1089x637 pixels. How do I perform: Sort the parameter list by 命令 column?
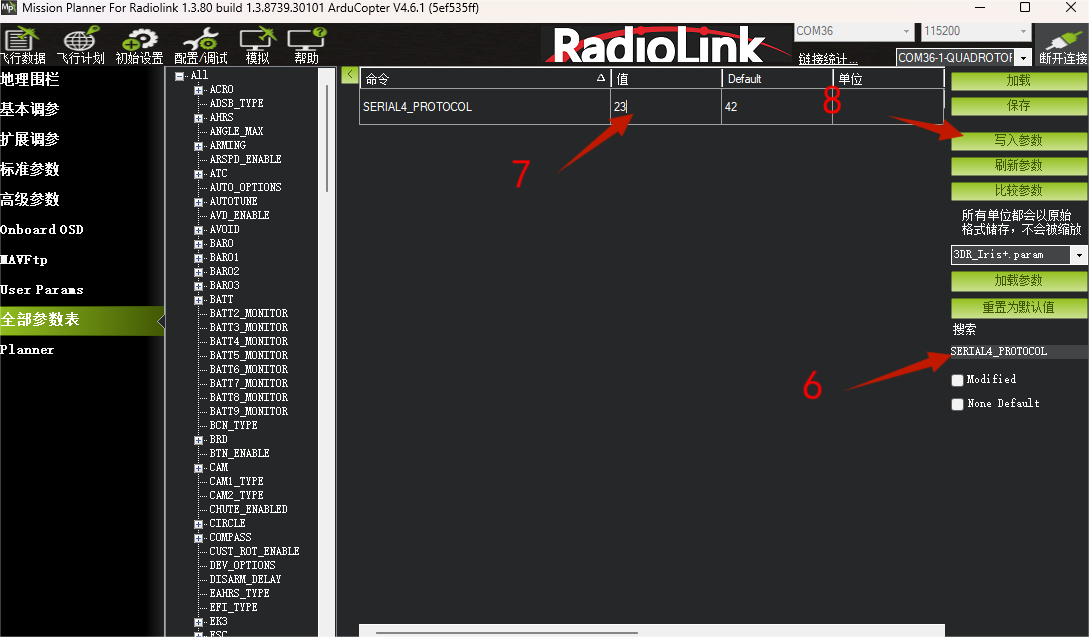pos(485,79)
